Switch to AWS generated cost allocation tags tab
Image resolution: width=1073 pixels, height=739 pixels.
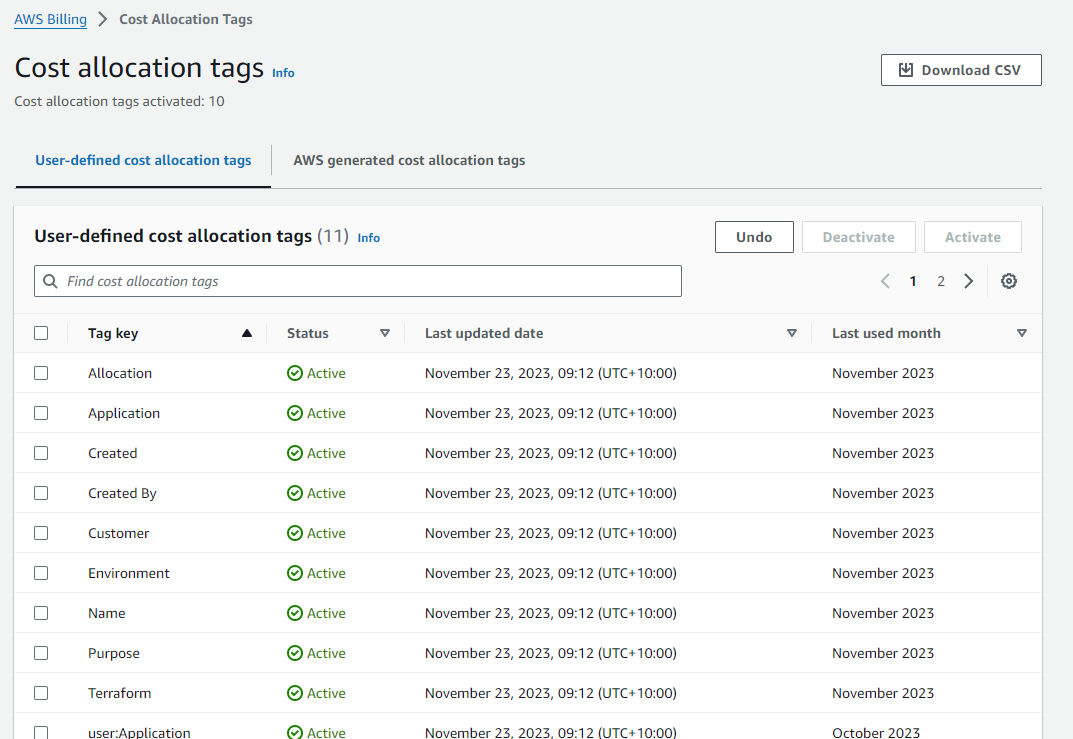click(x=409, y=160)
